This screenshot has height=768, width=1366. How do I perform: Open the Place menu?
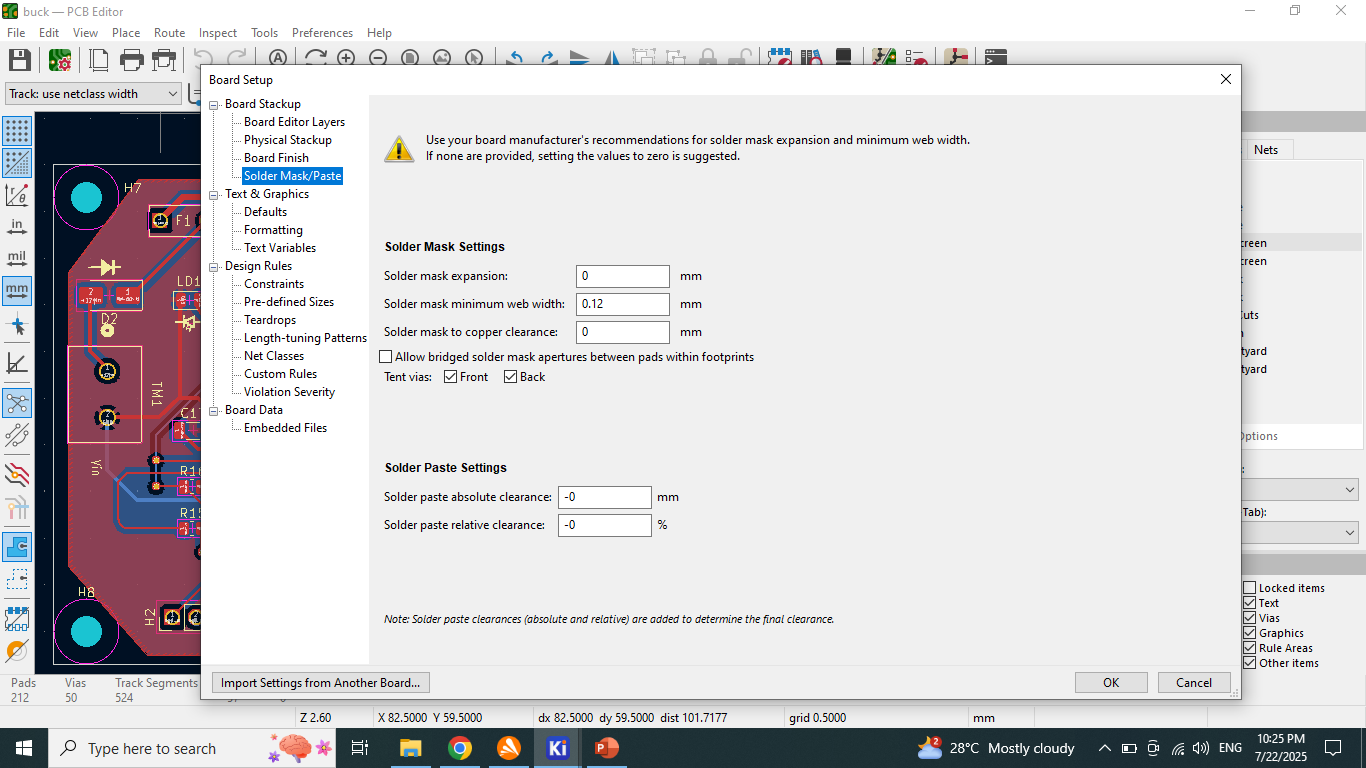coord(126,32)
